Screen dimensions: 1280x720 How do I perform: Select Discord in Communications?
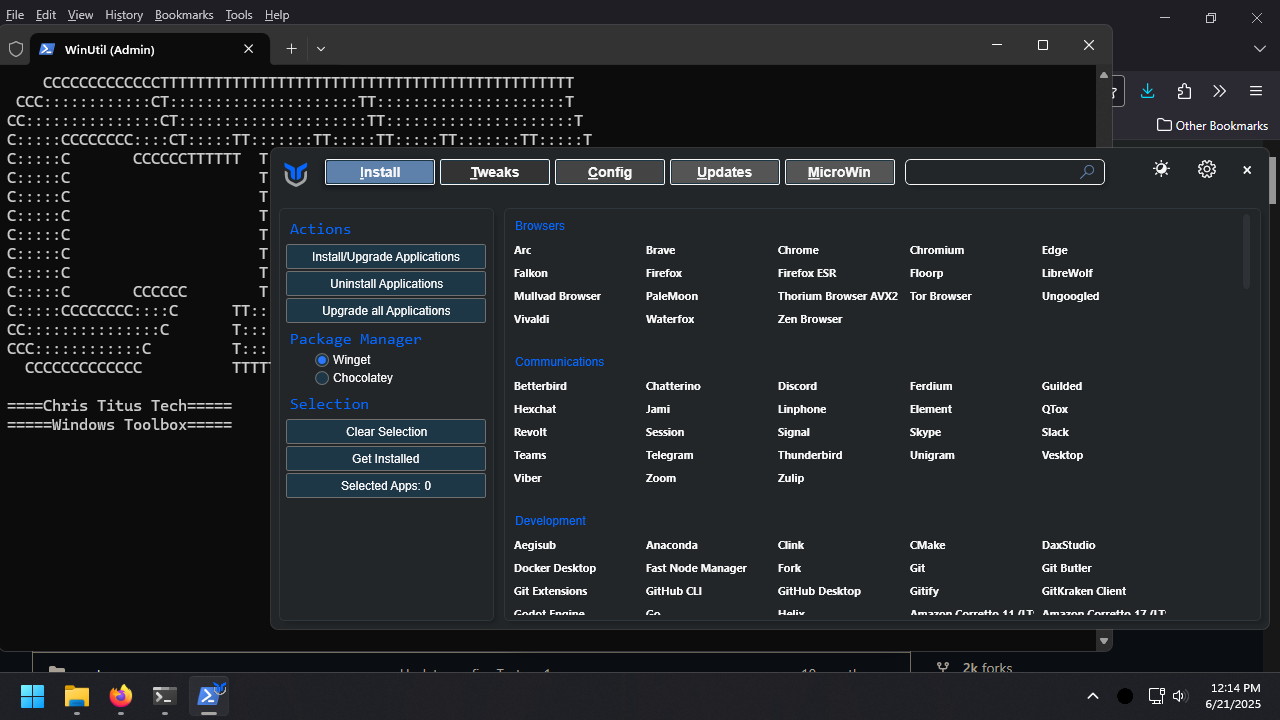(x=797, y=386)
